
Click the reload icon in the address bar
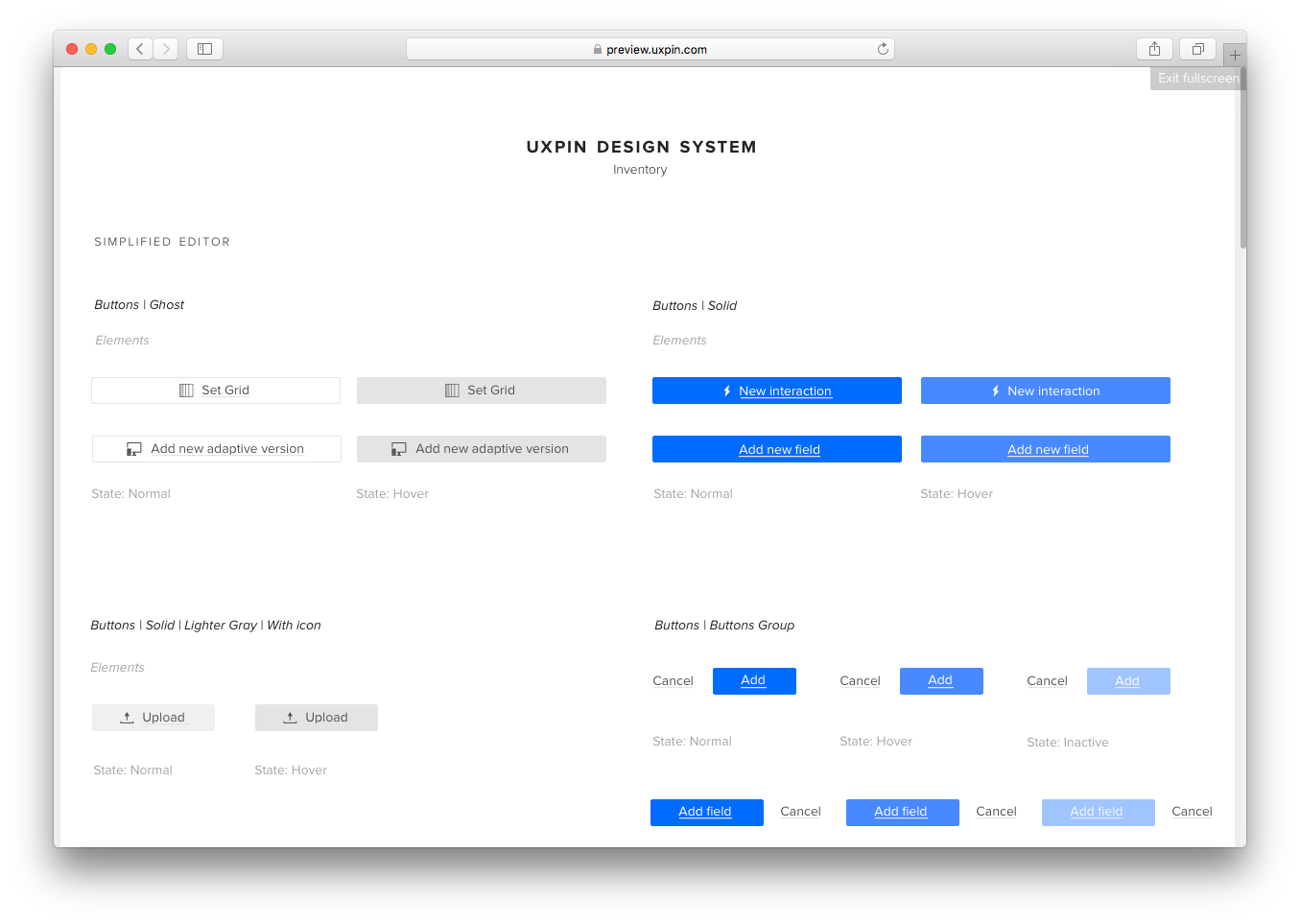[883, 48]
